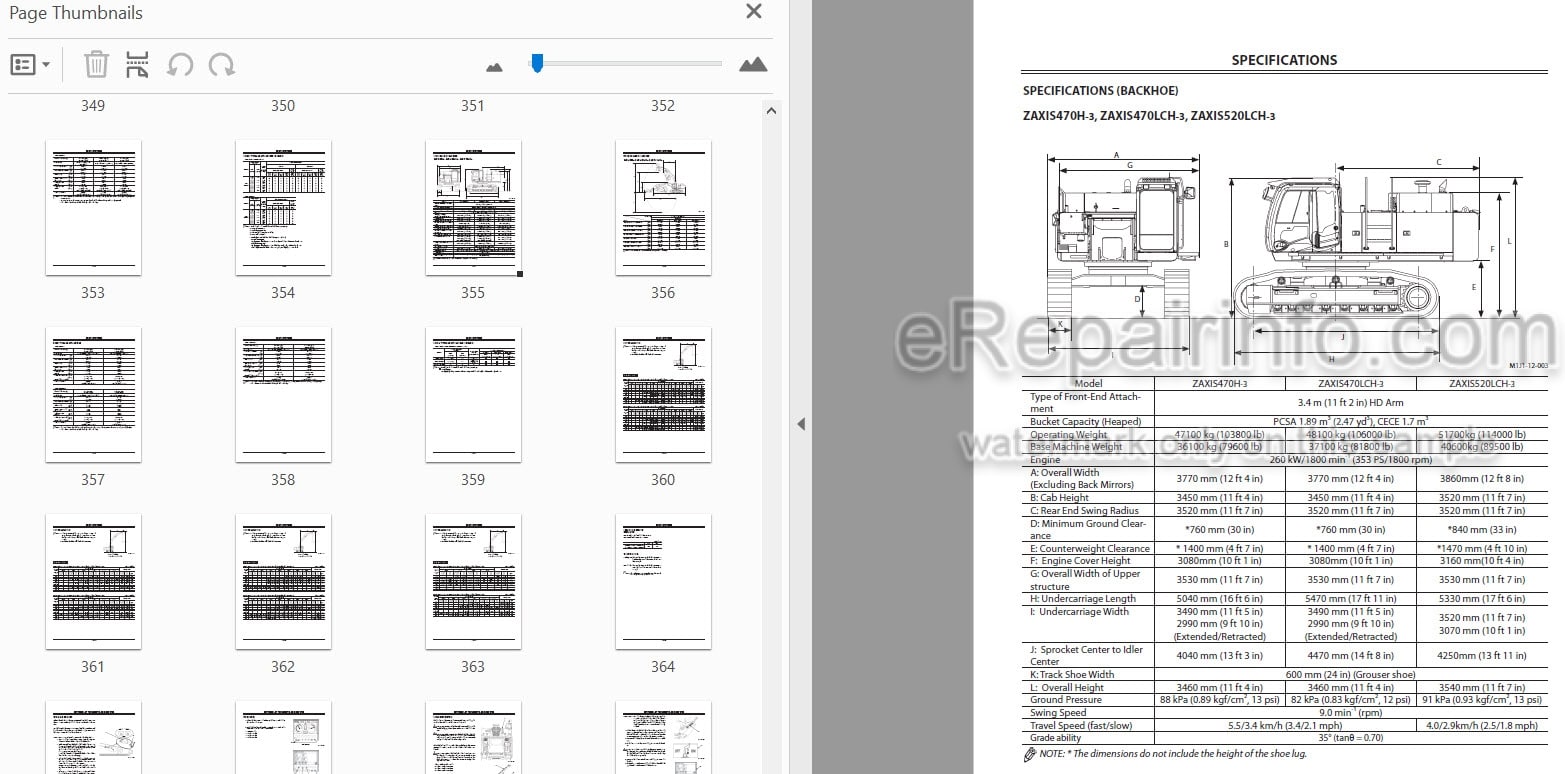Select page 355 thumbnail
The height and width of the screenshot is (774, 1565).
pyautogui.click(x=473, y=207)
